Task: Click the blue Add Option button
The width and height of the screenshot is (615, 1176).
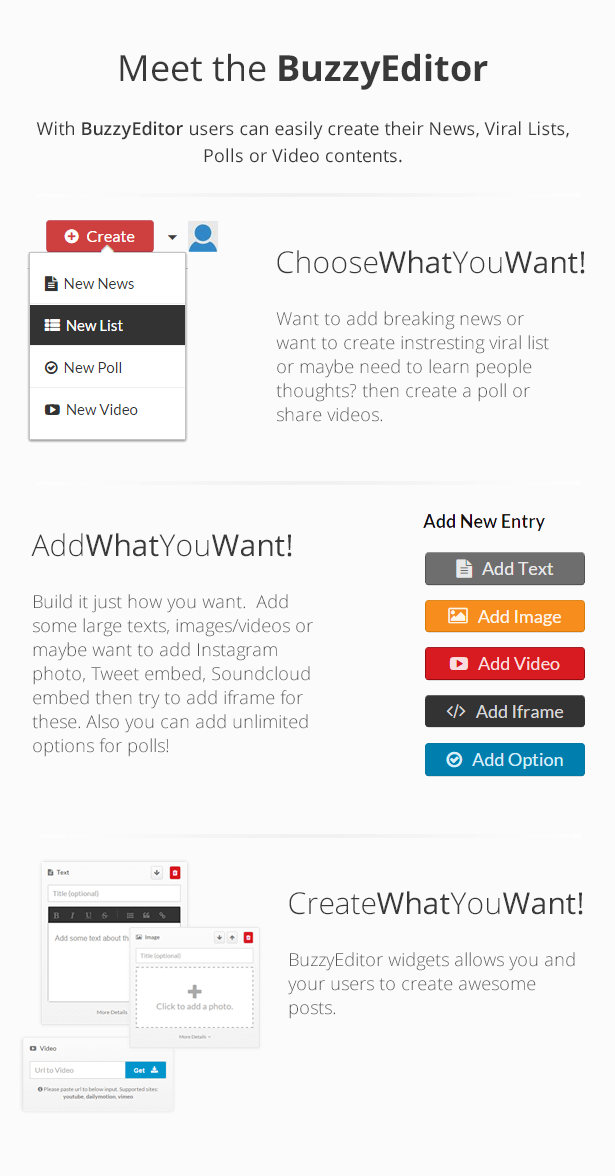Action: (x=504, y=760)
